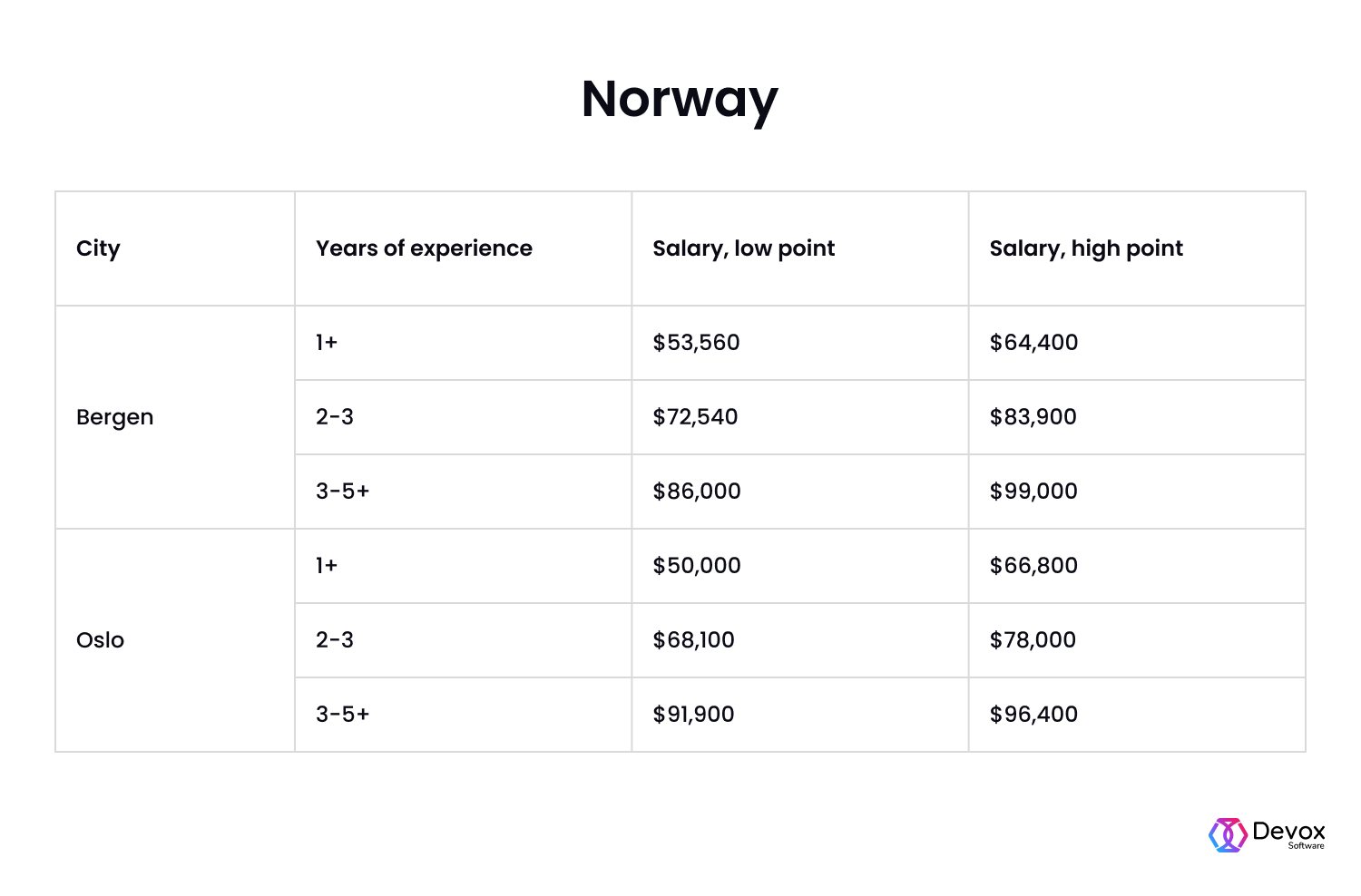Viewport: 1361px width, 896px height.
Task: Click the Devox Software logo icon
Action: point(1228,835)
